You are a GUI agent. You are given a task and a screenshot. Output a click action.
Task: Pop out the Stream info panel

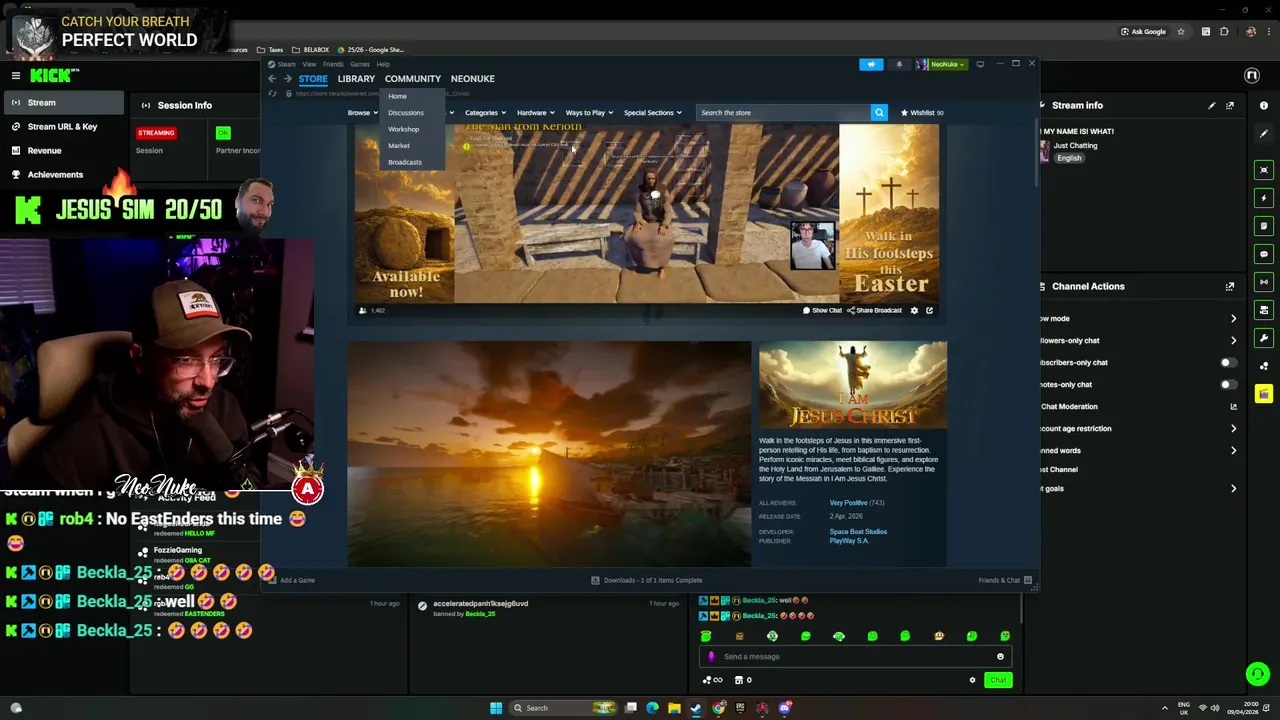coord(1230,105)
